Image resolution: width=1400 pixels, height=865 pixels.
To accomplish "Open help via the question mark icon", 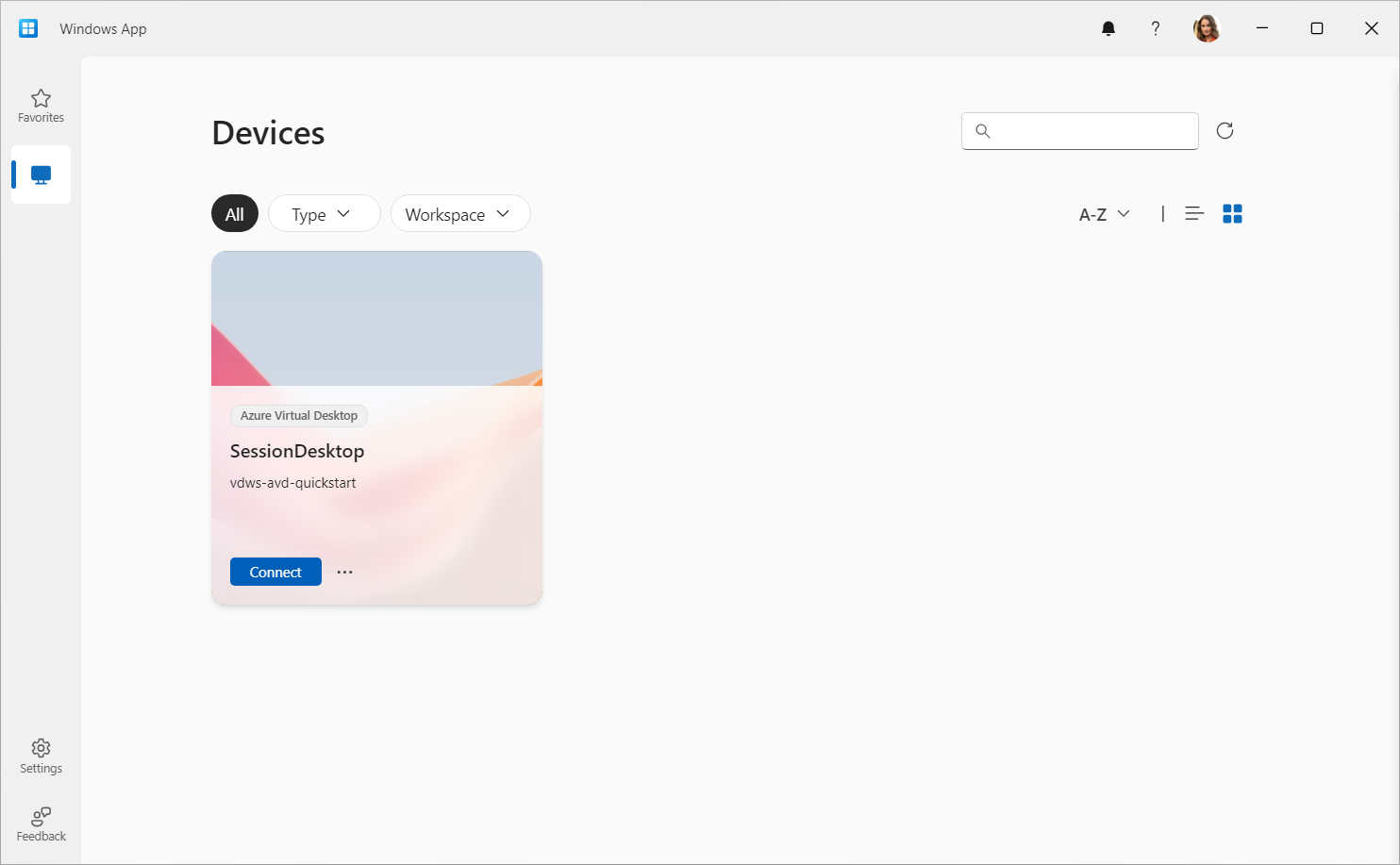I will pyautogui.click(x=1156, y=28).
